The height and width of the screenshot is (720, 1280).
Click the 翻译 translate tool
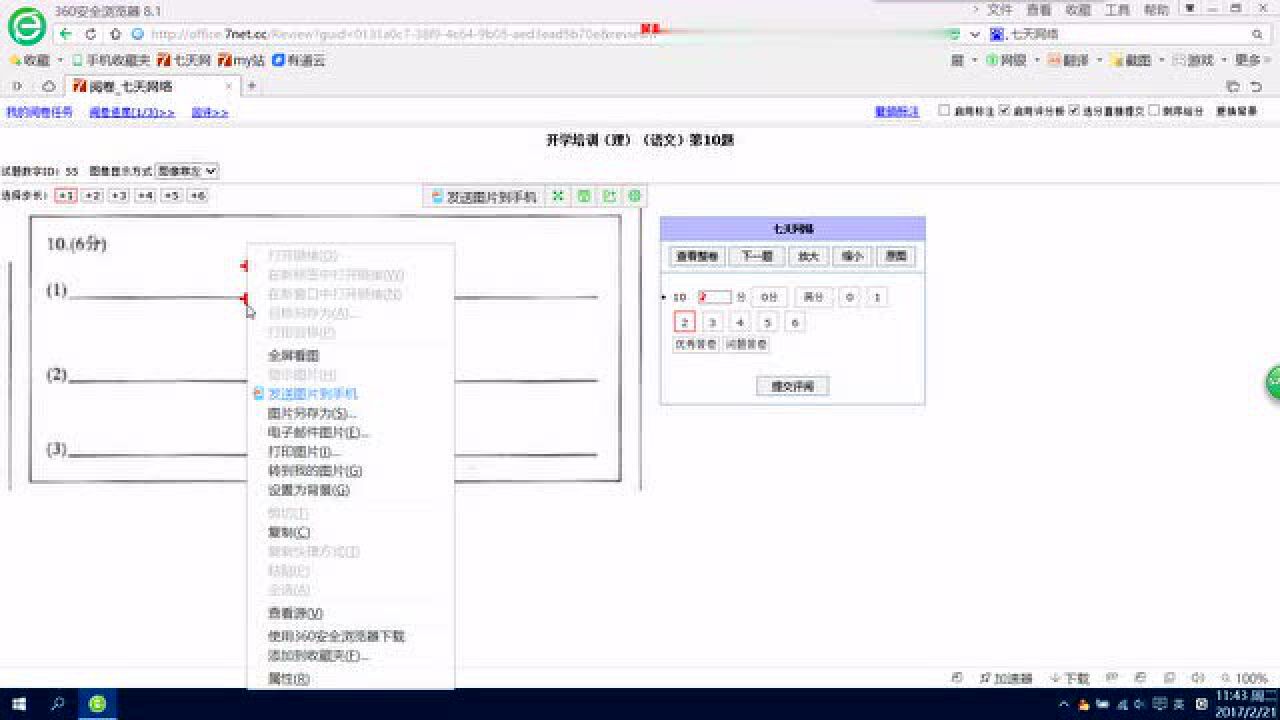pos(1068,60)
